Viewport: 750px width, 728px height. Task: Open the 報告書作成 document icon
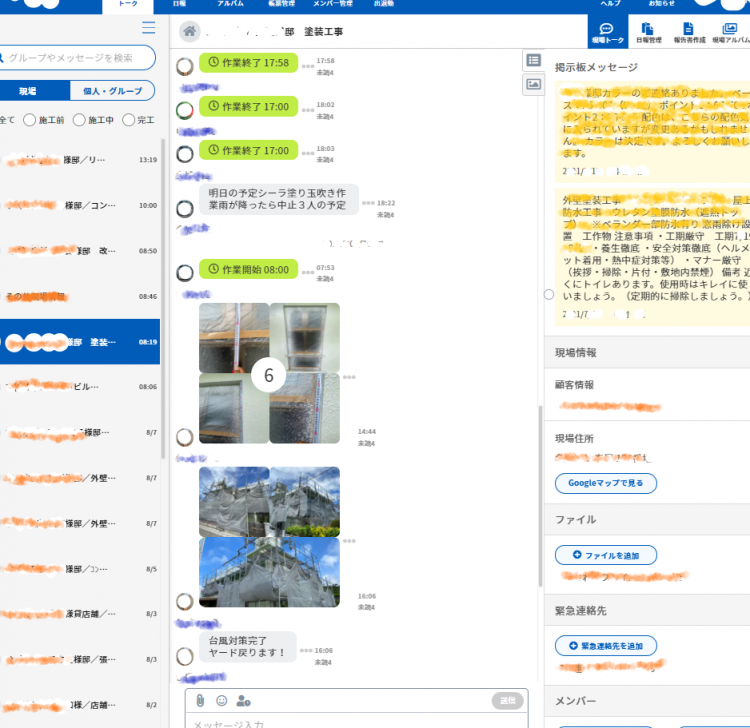tap(689, 33)
